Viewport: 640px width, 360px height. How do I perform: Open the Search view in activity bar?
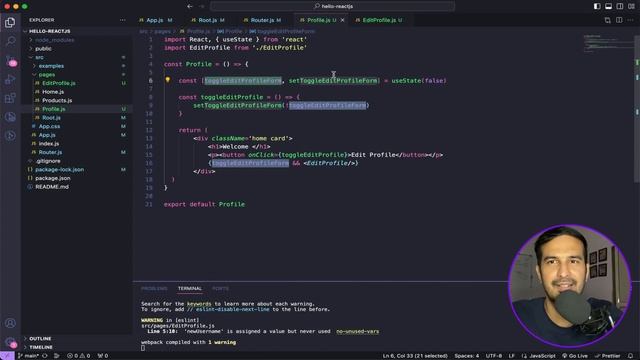[x=10, y=41]
